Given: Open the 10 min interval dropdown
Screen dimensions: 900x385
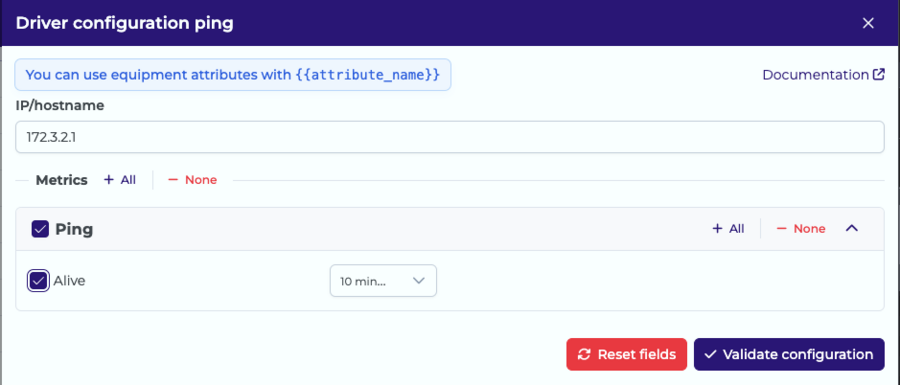Looking at the screenshot, I should 383,281.
